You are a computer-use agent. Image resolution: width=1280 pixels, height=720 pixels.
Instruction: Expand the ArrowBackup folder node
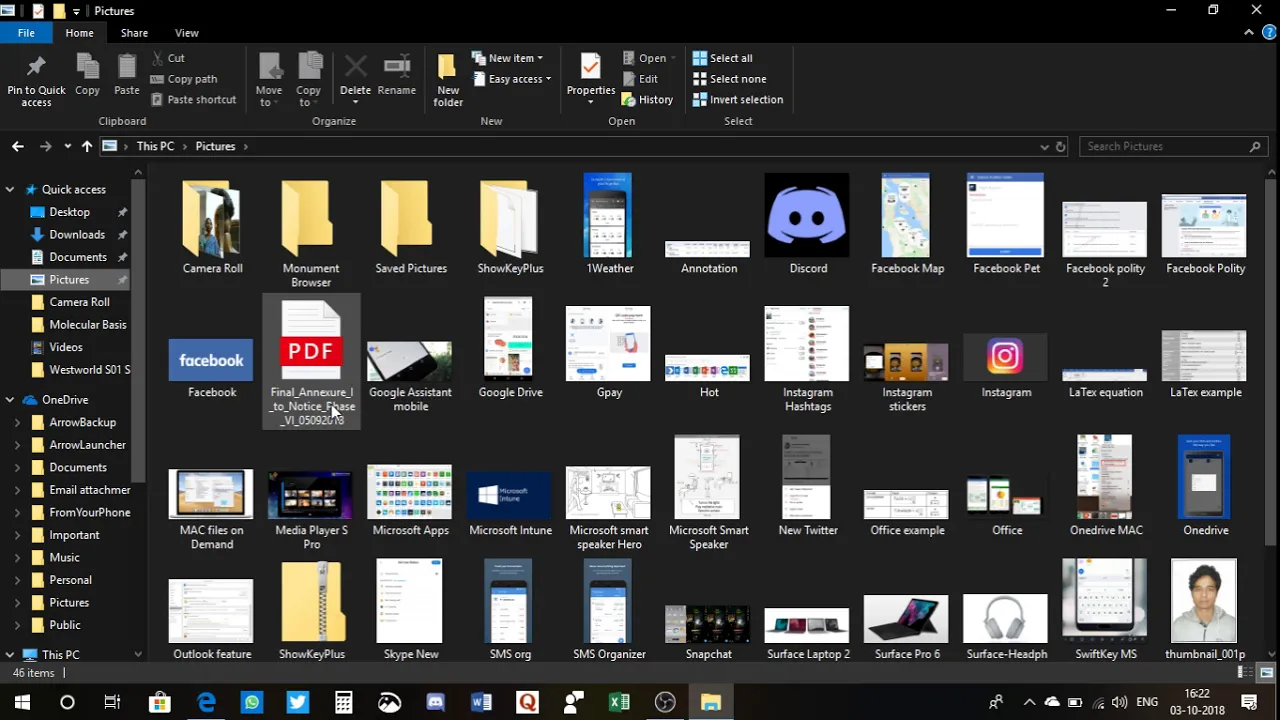pyautogui.click(x=17, y=422)
